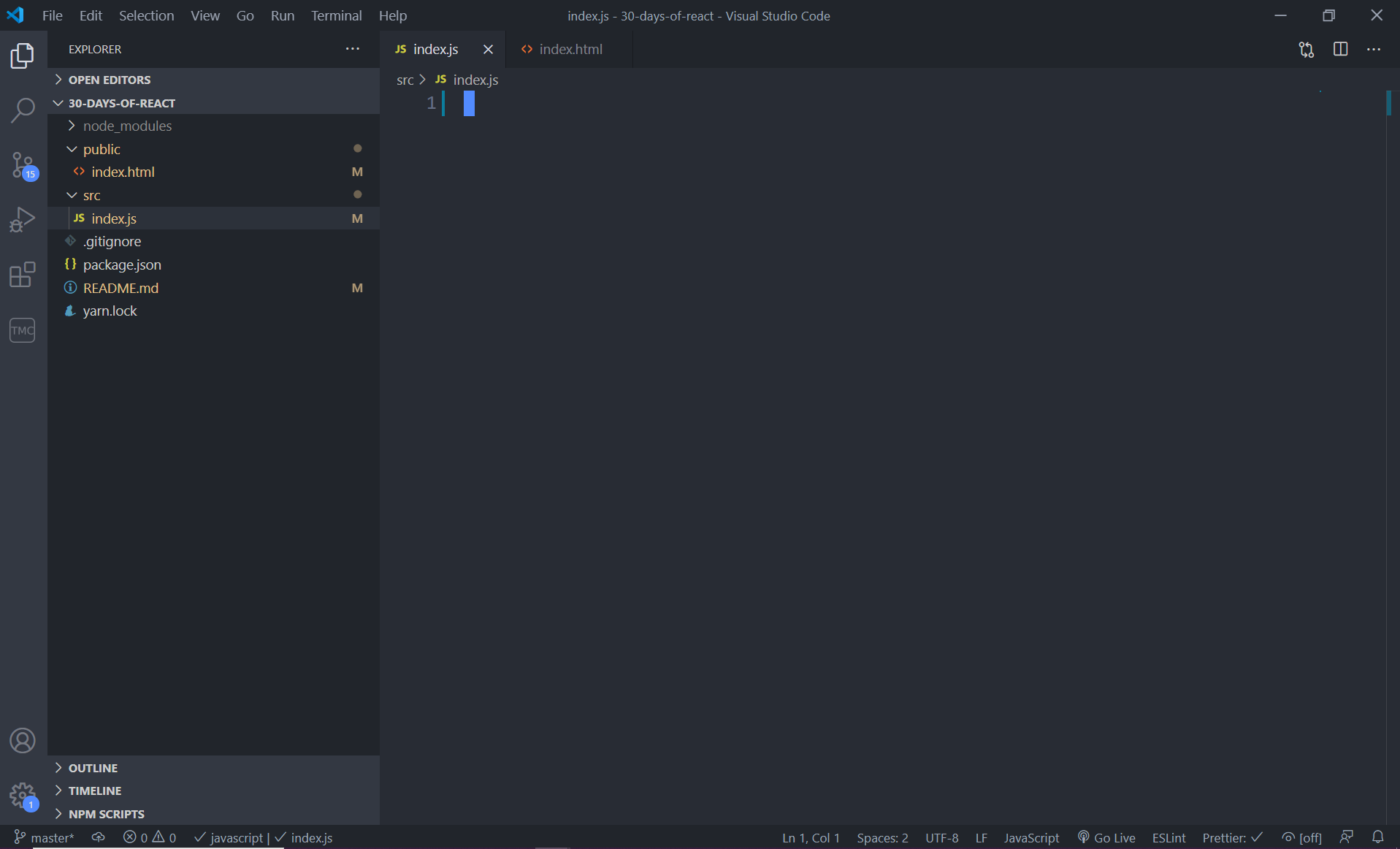Click the Split Editor icon
1400x849 pixels.
click(1341, 49)
